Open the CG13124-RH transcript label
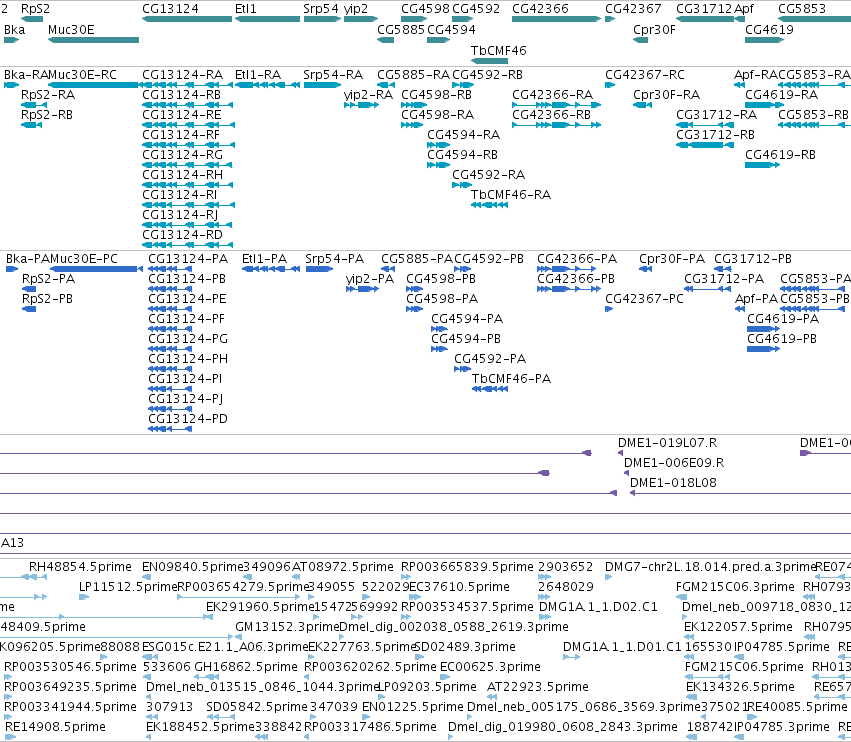Screen dimensions: 851x742 click(182, 175)
